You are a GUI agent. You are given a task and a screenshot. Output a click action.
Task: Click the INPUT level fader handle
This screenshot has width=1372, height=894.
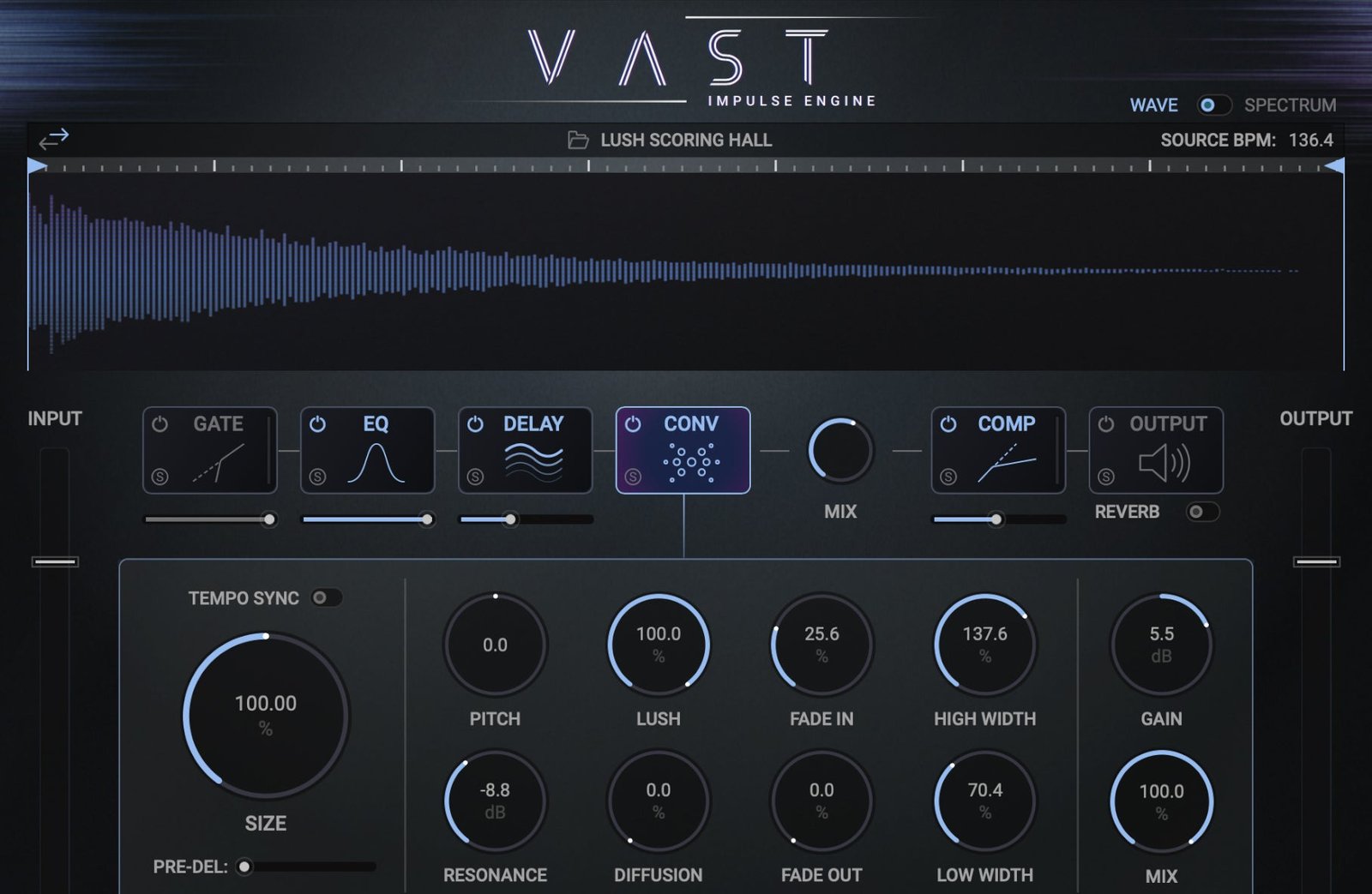tap(55, 561)
